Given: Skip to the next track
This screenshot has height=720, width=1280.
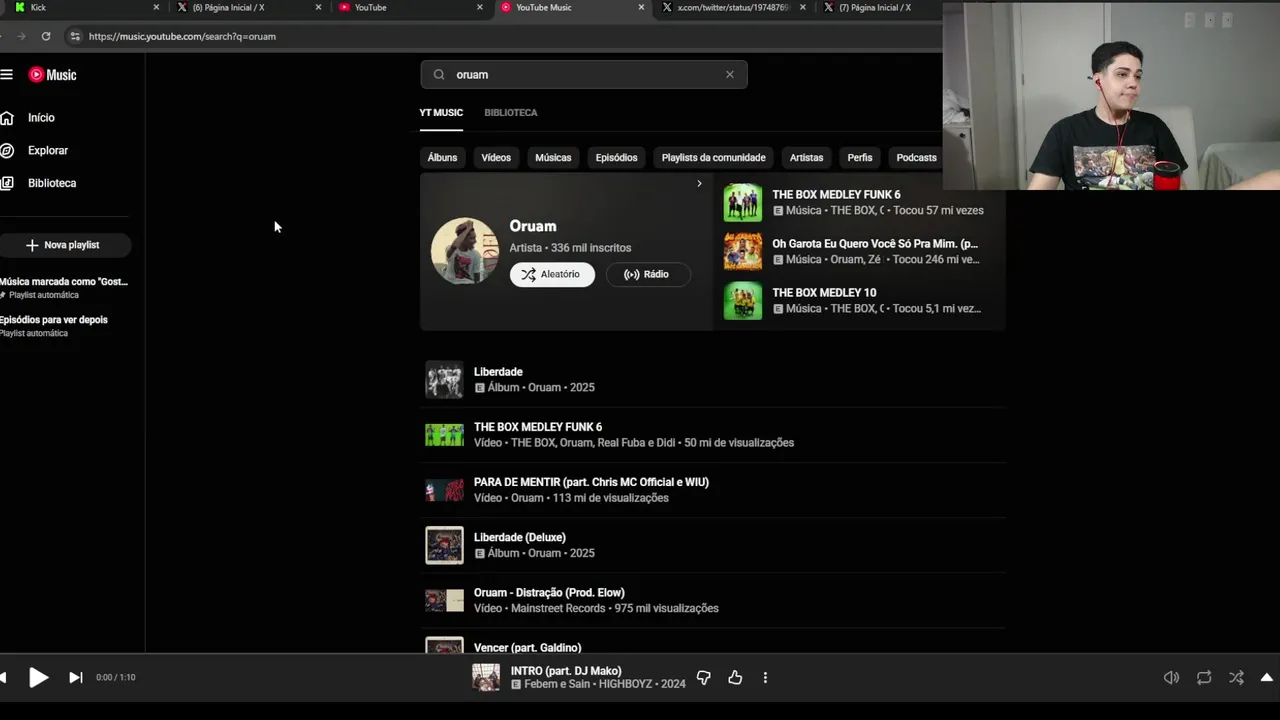Looking at the screenshot, I should (x=75, y=678).
